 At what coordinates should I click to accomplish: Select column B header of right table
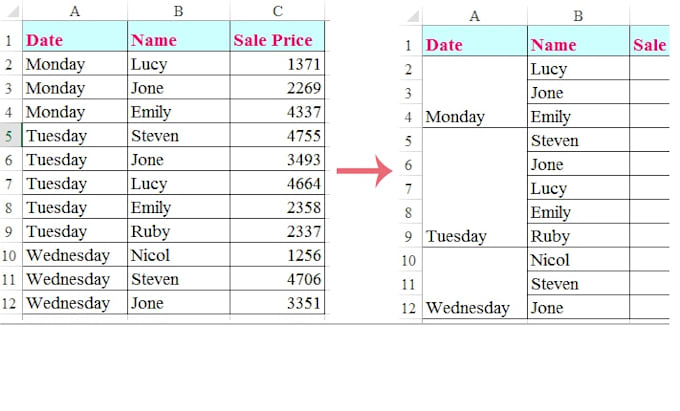[578, 16]
